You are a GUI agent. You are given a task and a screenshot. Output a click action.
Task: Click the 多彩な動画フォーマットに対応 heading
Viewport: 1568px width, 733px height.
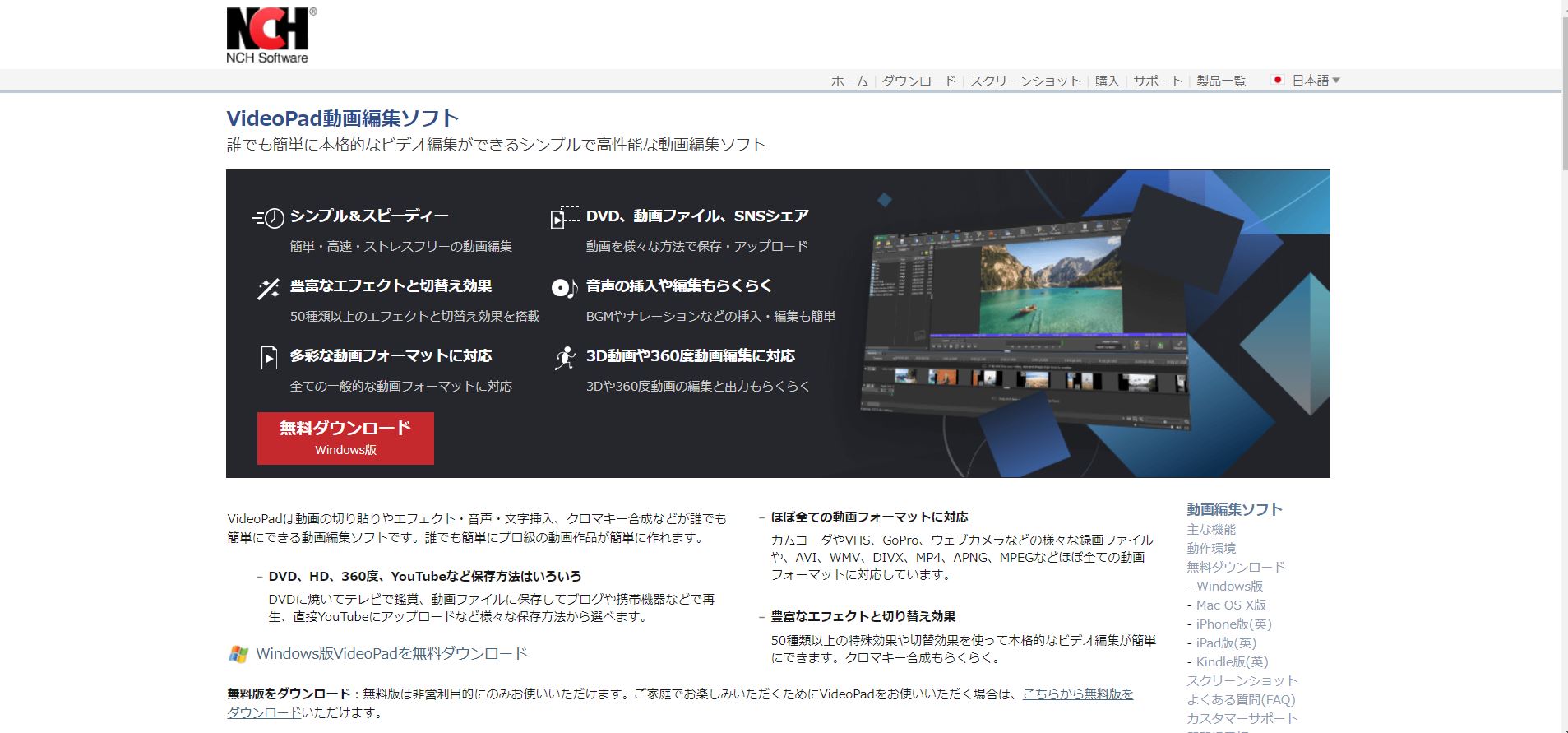pos(391,355)
